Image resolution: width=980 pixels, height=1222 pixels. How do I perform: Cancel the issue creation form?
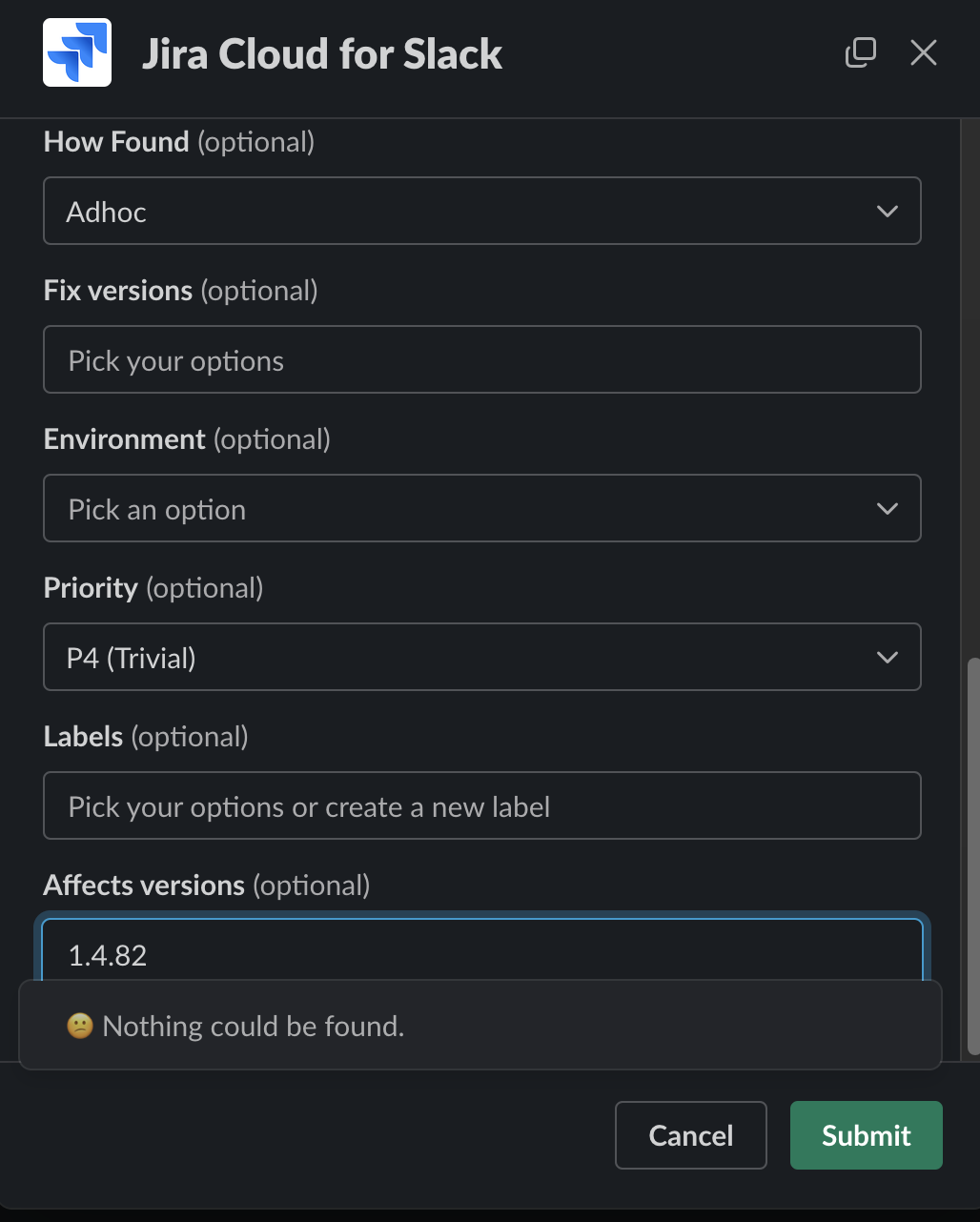pyautogui.click(x=691, y=1135)
